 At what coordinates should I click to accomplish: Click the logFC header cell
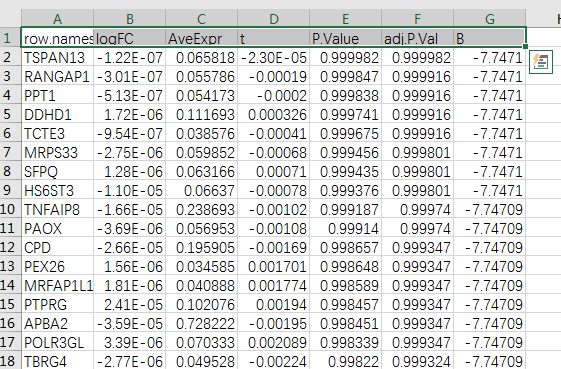point(130,38)
